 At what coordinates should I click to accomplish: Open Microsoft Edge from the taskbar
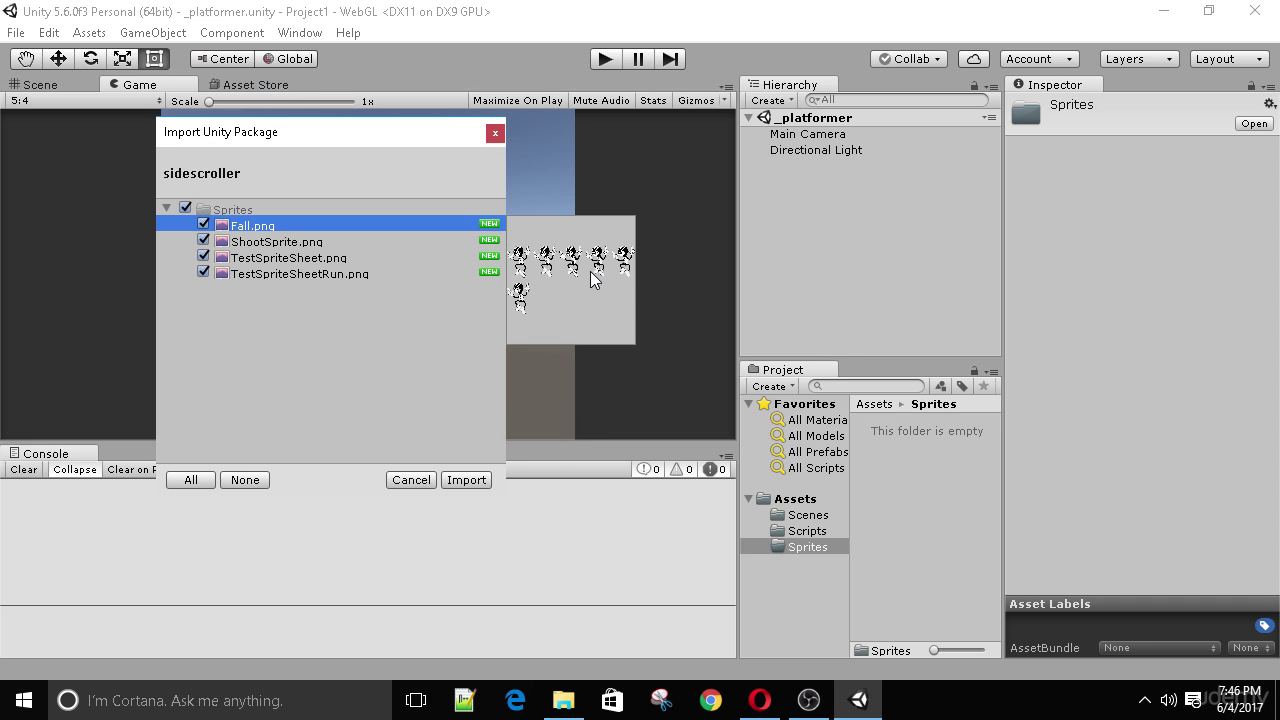pos(515,700)
